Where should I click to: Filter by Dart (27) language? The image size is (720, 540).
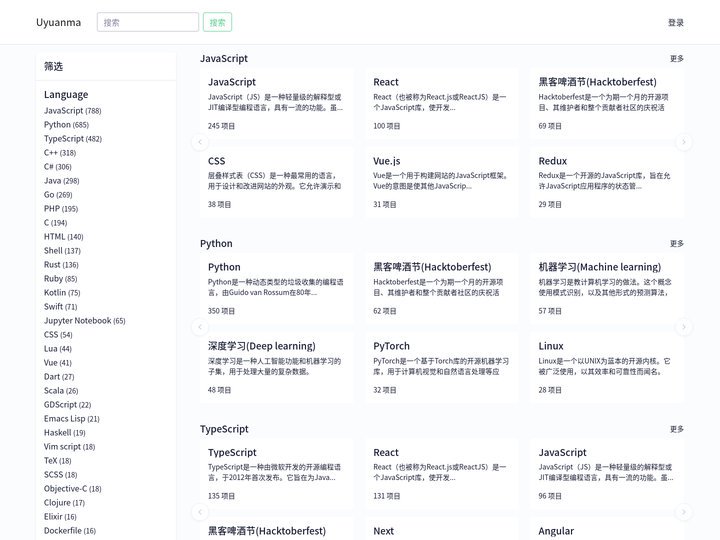click(59, 377)
